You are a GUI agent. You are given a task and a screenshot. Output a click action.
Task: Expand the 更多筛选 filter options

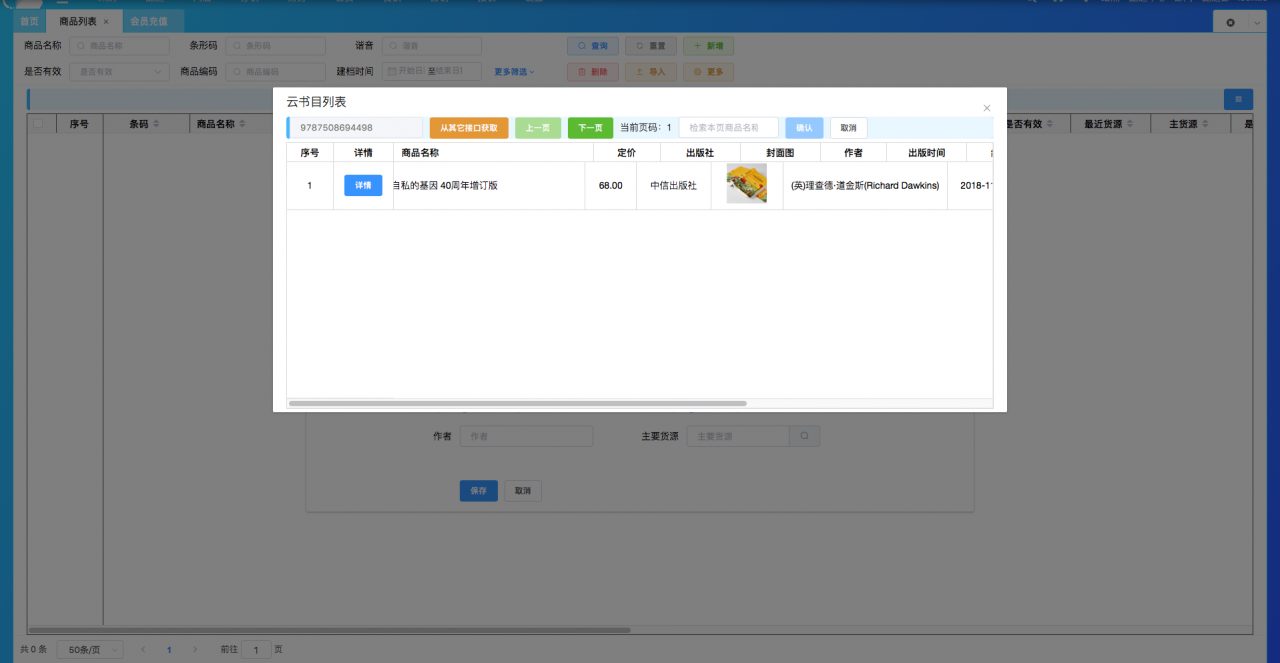(514, 72)
